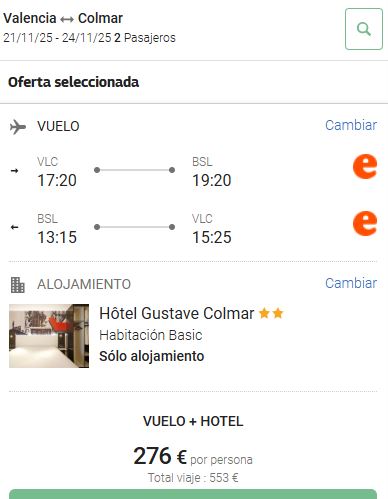Click the outbound flight route line
Viewport: 388px width, 499px height.
click(135, 170)
